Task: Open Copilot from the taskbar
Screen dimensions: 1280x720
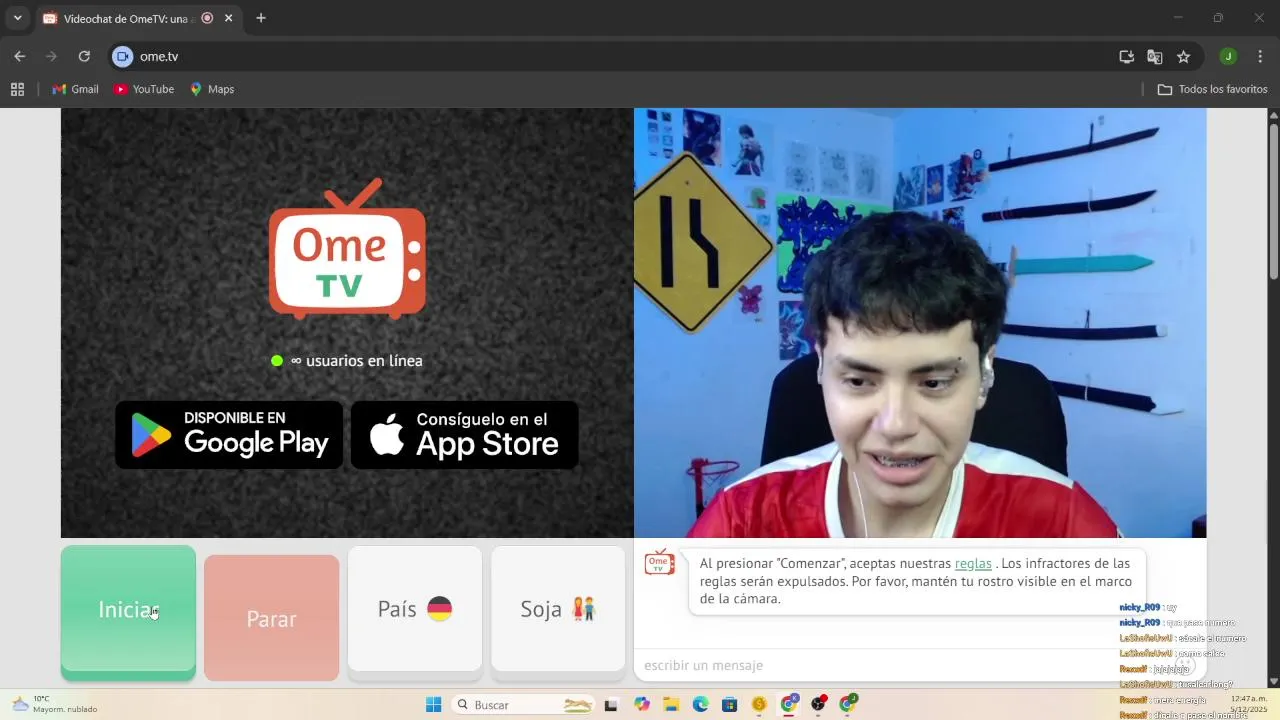Action: [642, 705]
